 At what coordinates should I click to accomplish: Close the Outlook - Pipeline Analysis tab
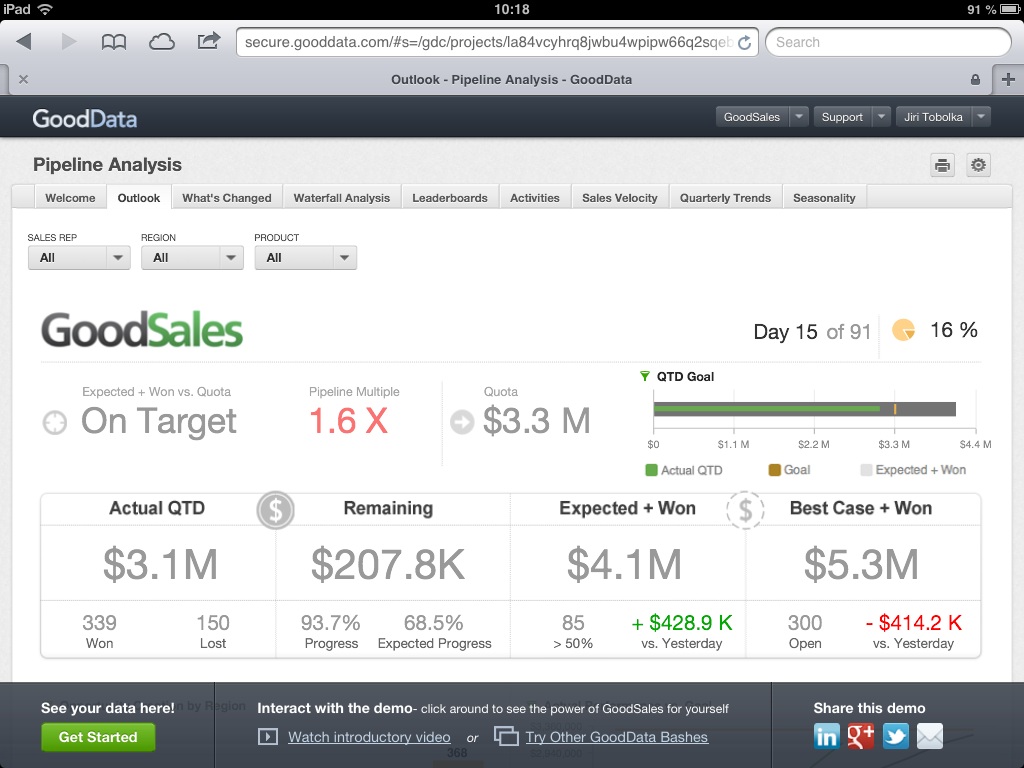pos(24,80)
